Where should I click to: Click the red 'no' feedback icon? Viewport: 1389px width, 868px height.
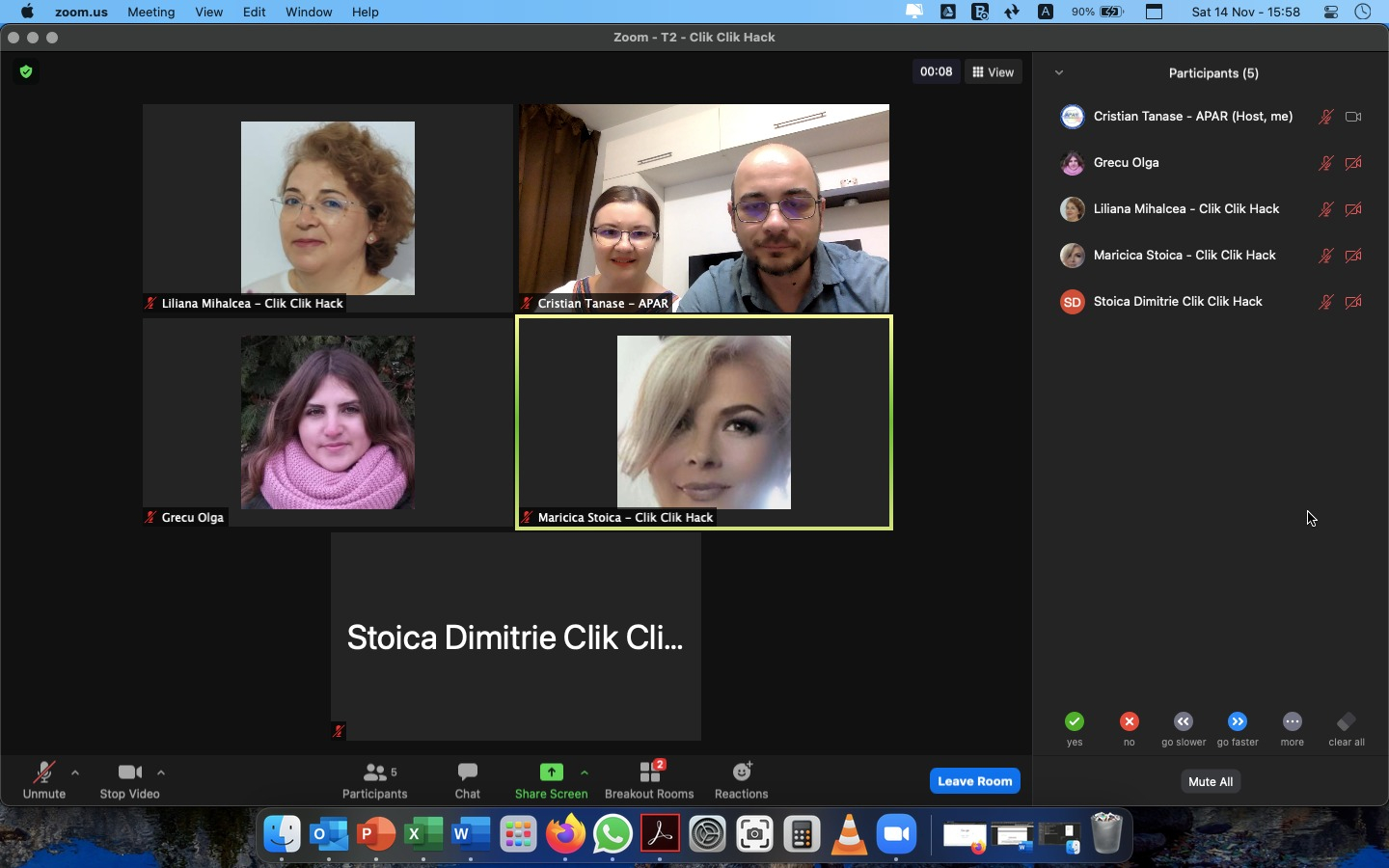pos(1130,722)
